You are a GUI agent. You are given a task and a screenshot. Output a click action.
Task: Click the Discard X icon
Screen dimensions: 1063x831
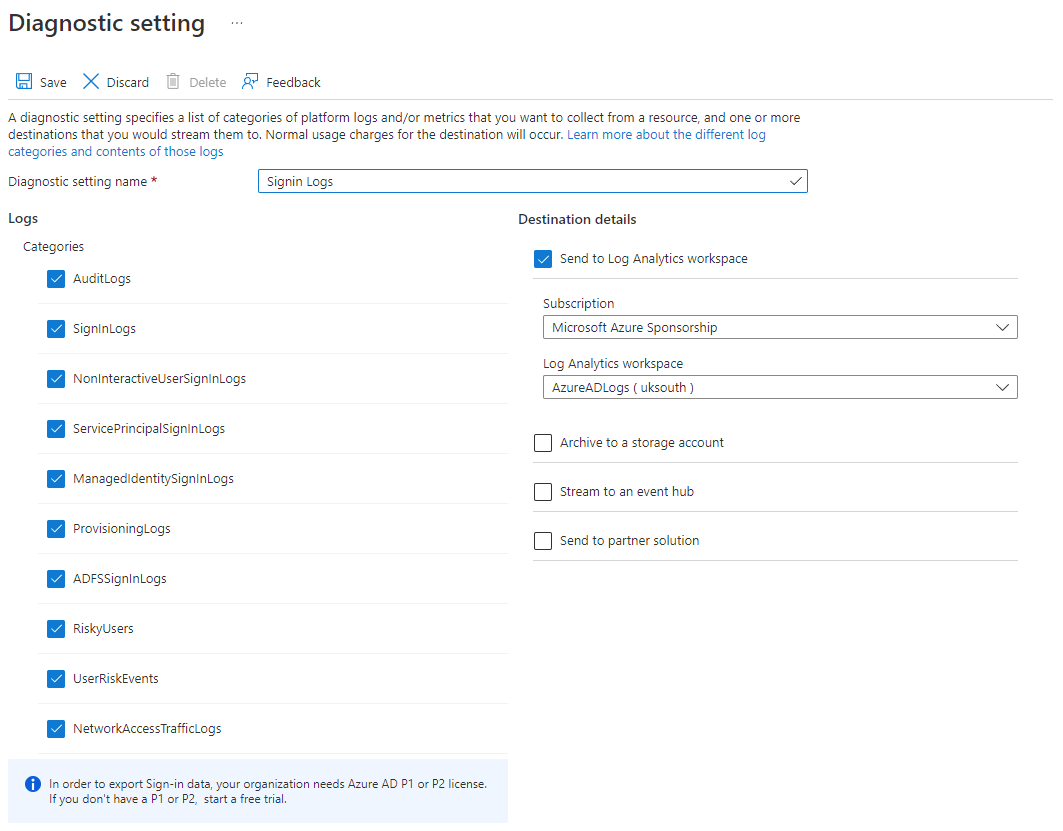91,82
